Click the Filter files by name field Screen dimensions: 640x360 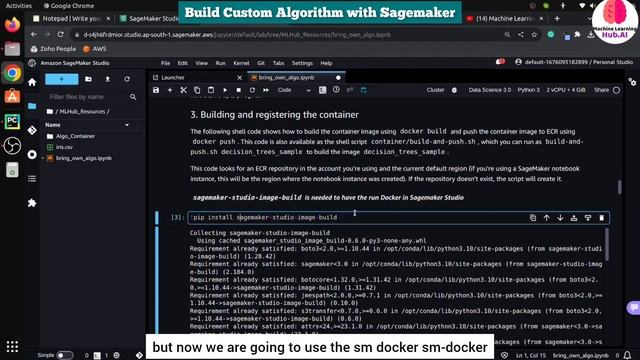92,97
